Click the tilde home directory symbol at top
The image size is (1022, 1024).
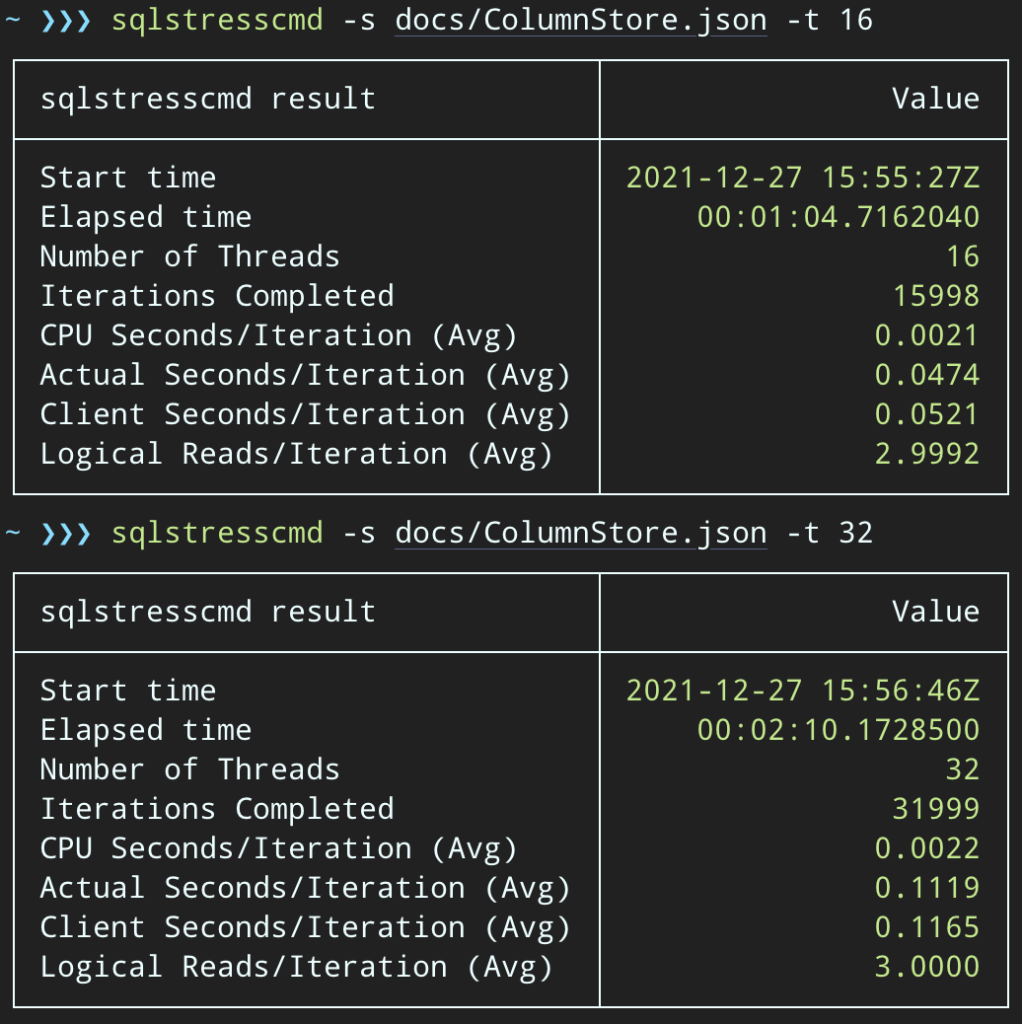[12, 20]
